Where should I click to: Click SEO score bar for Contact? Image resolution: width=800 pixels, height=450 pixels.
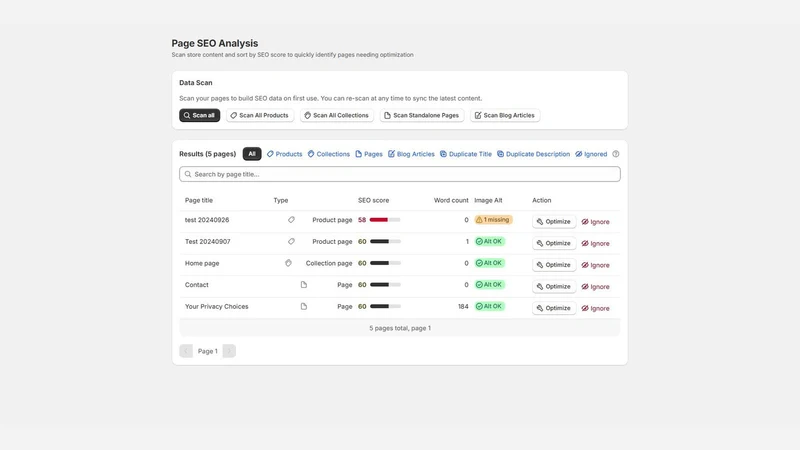385,285
